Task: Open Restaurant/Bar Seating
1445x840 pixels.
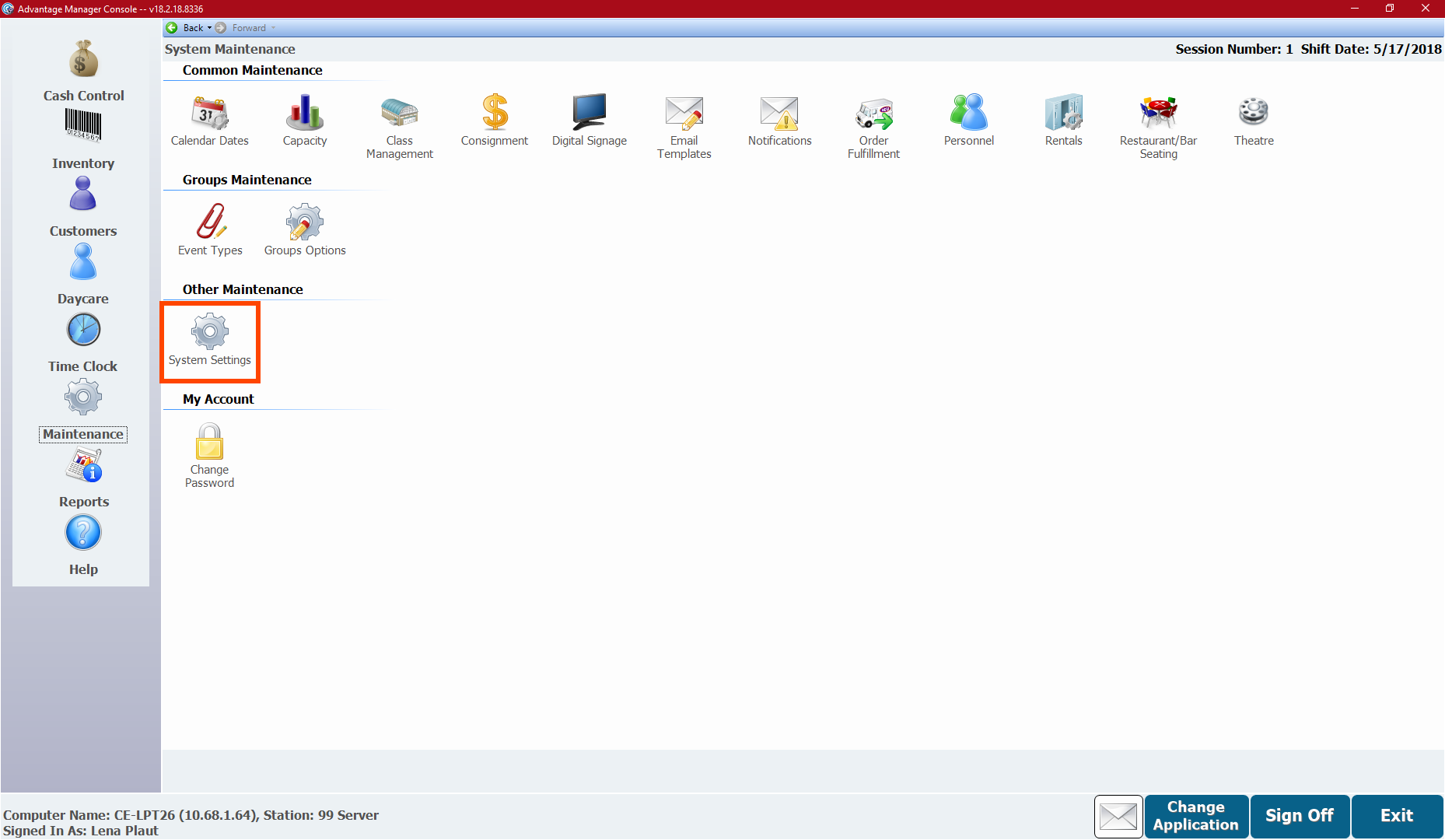Action: [x=1159, y=127]
